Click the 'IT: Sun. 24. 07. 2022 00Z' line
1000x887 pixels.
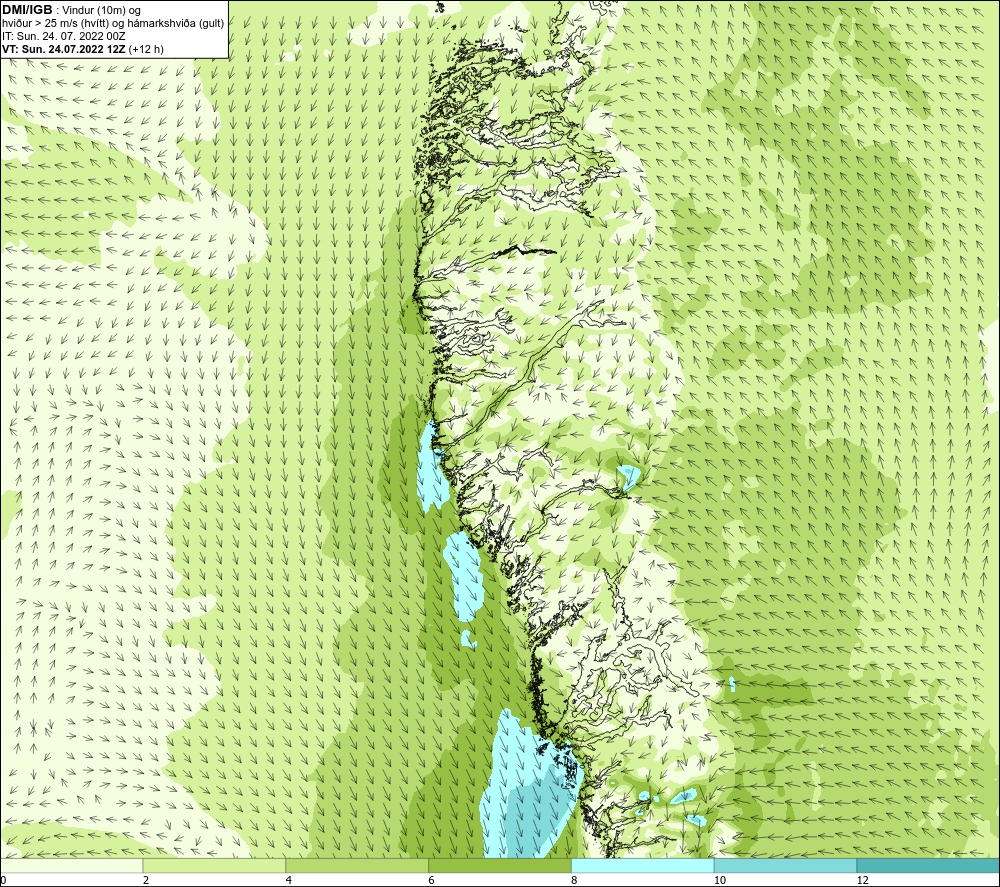pos(64,36)
